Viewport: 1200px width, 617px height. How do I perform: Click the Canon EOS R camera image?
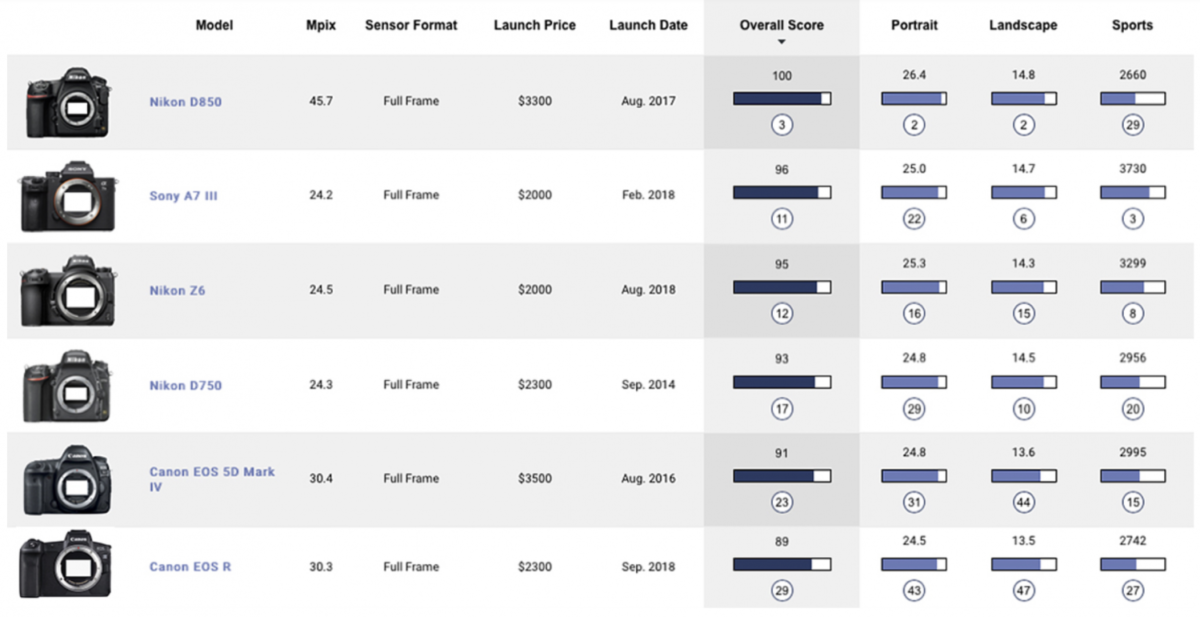tap(66, 565)
